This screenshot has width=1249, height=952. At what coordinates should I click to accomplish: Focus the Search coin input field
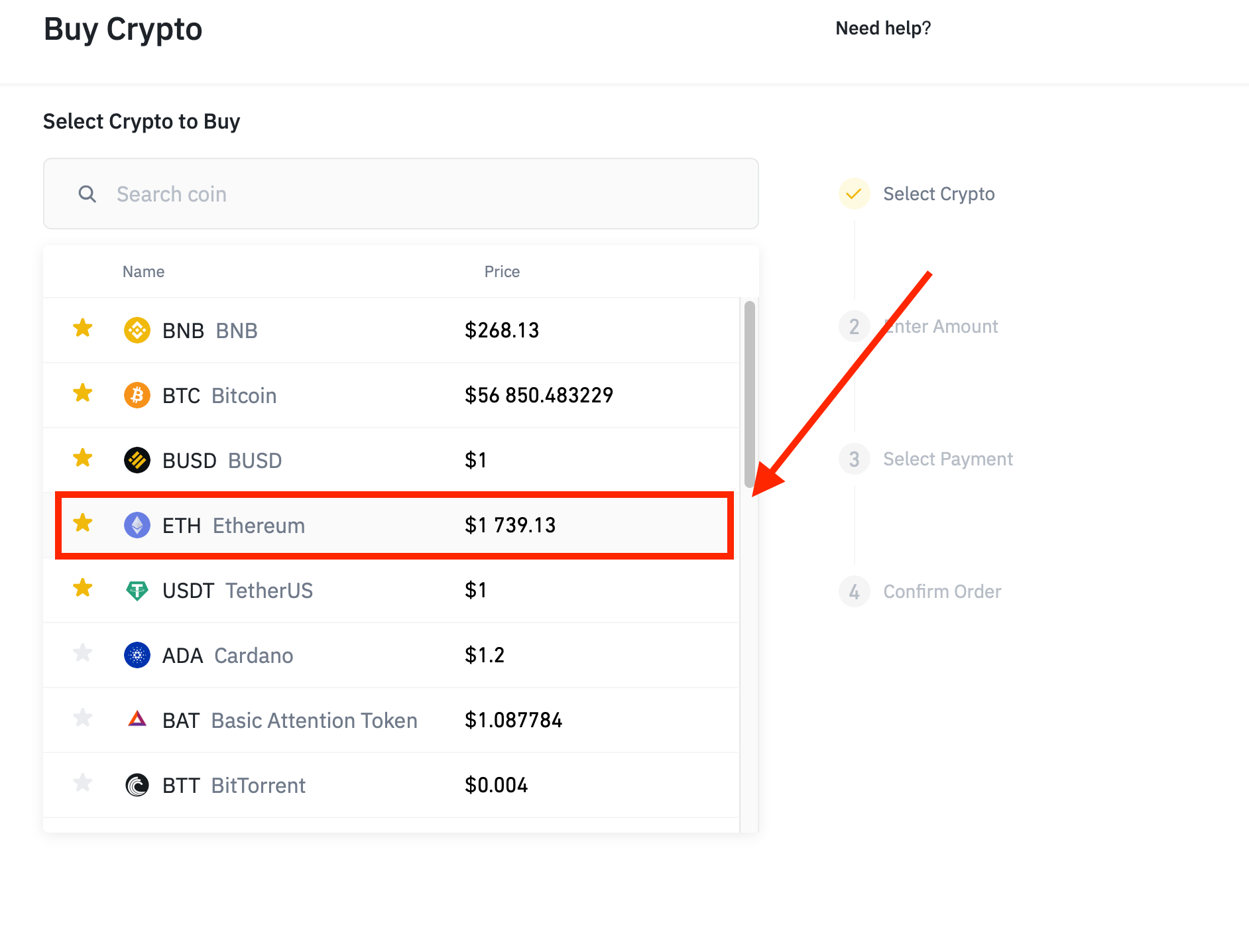(x=401, y=194)
